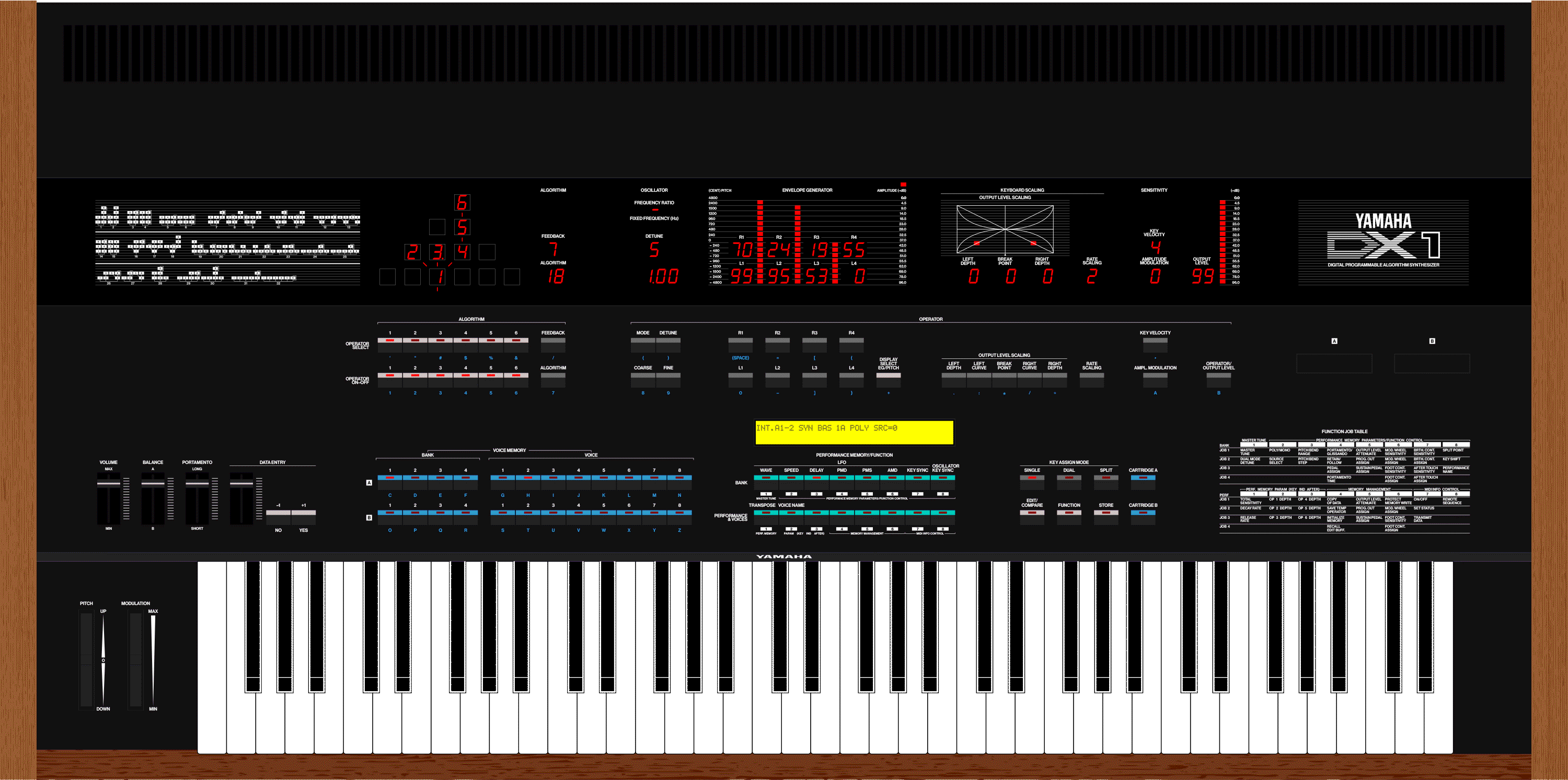1568x780 pixels.
Task: Select the Voice Name performance button
Action: [791, 517]
